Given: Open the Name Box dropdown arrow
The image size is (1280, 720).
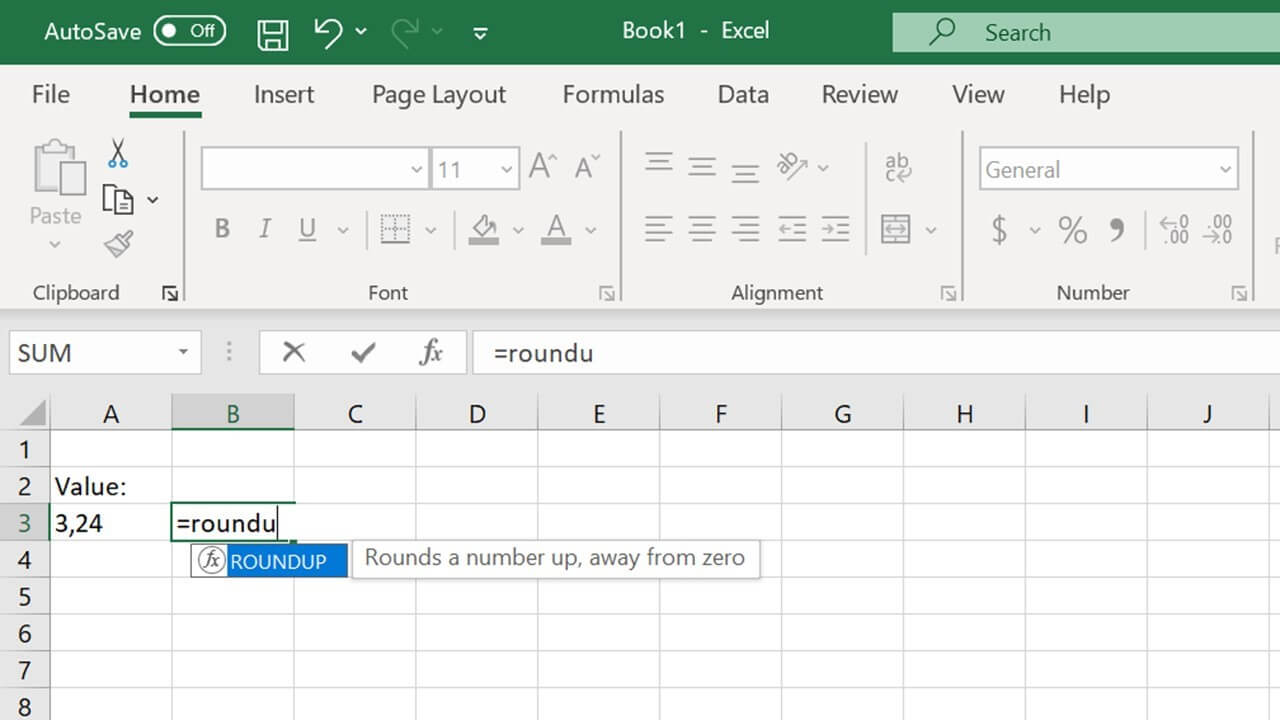Looking at the screenshot, I should point(182,352).
